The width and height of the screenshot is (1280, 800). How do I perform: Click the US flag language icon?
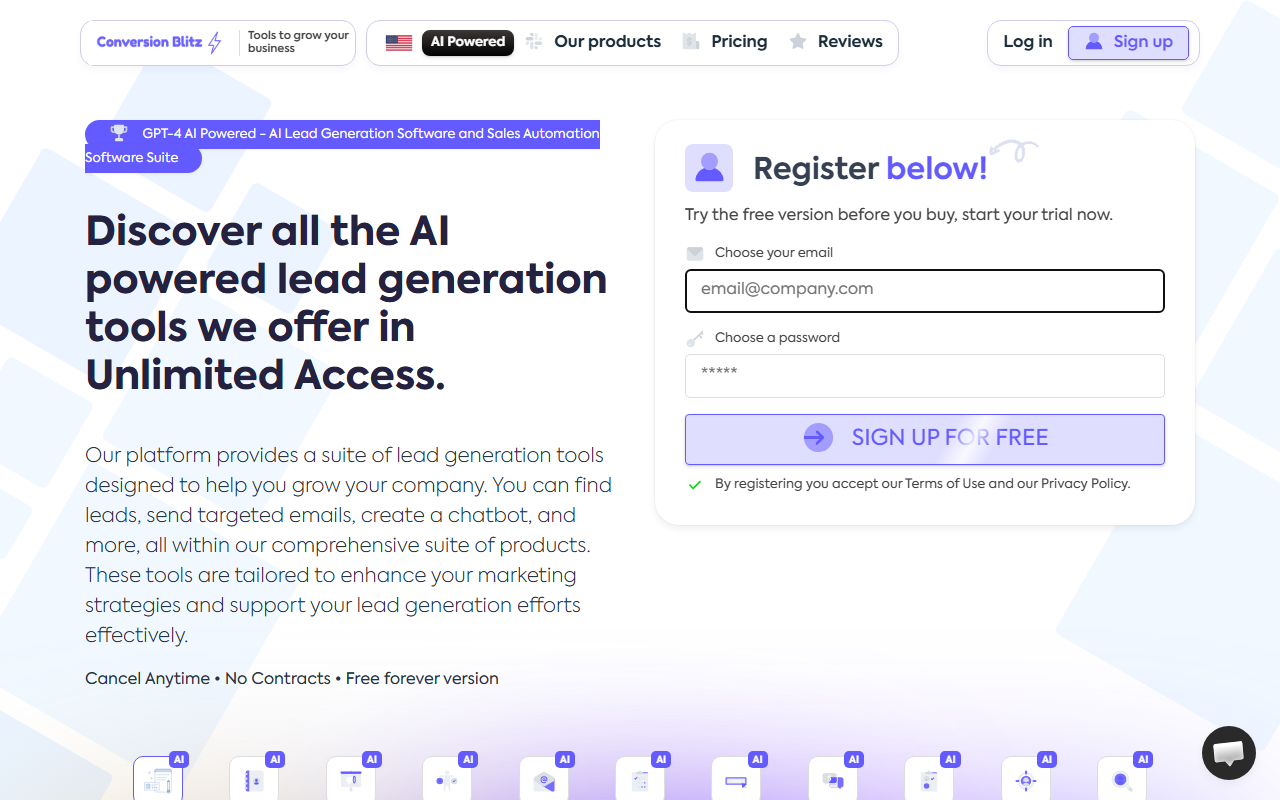coord(399,43)
